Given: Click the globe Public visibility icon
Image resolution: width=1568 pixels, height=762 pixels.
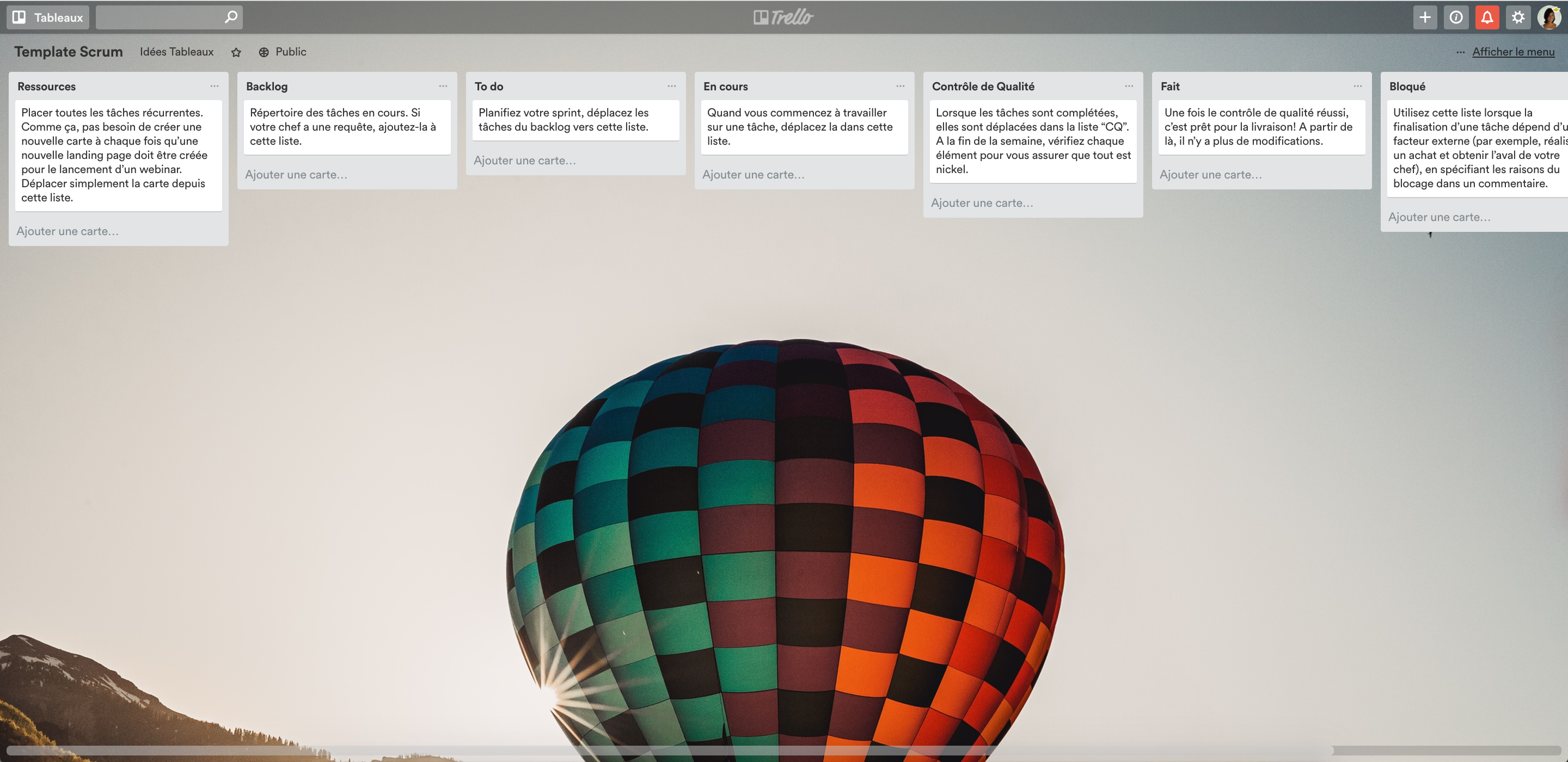Looking at the screenshot, I should click(x=262, y=51).
